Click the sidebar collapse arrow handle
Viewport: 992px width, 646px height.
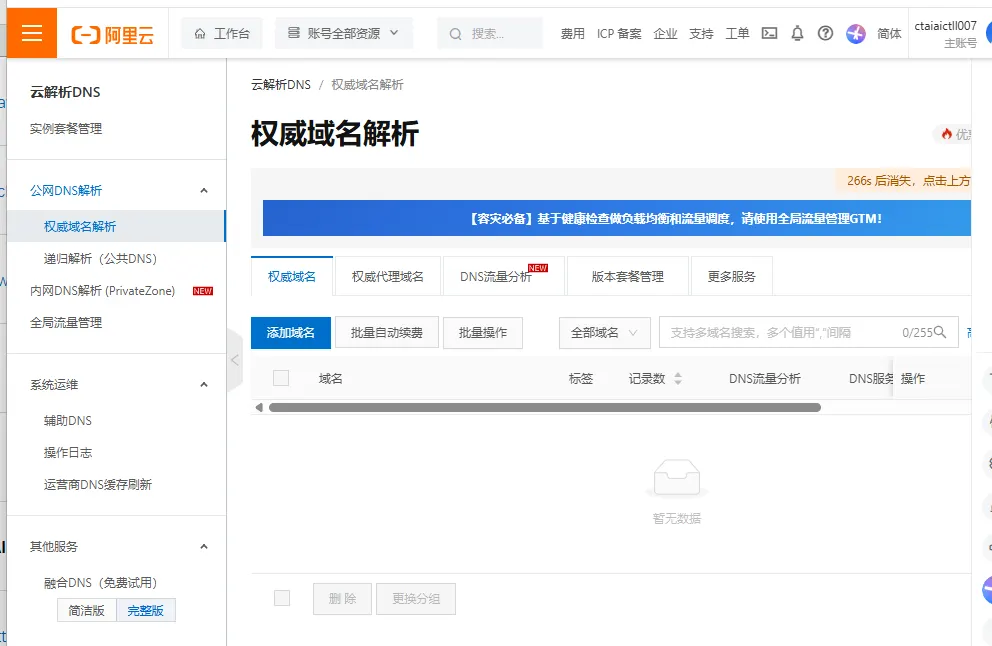pos(235,360)
